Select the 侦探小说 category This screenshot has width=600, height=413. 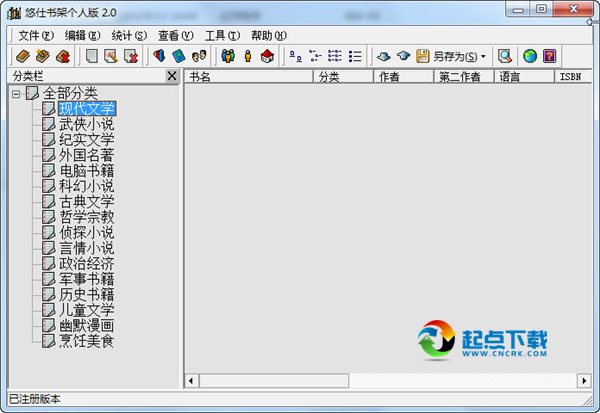pos(87,233)
